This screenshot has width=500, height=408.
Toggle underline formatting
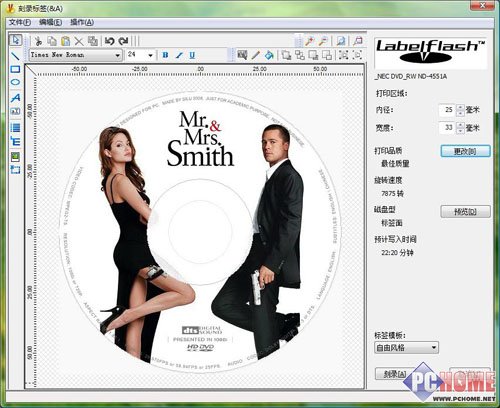[x=192, y=55]
